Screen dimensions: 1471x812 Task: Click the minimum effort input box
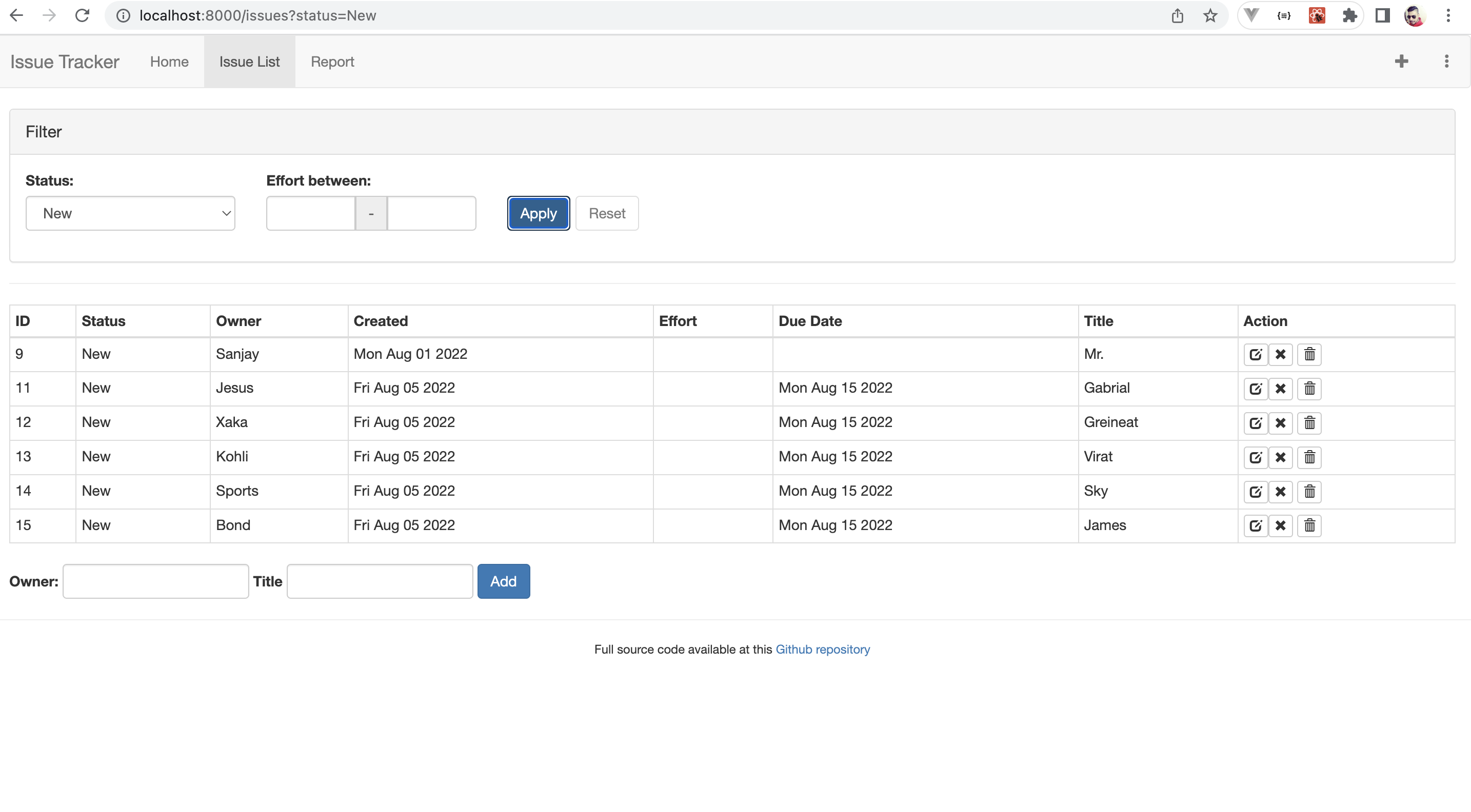point(311,213)
